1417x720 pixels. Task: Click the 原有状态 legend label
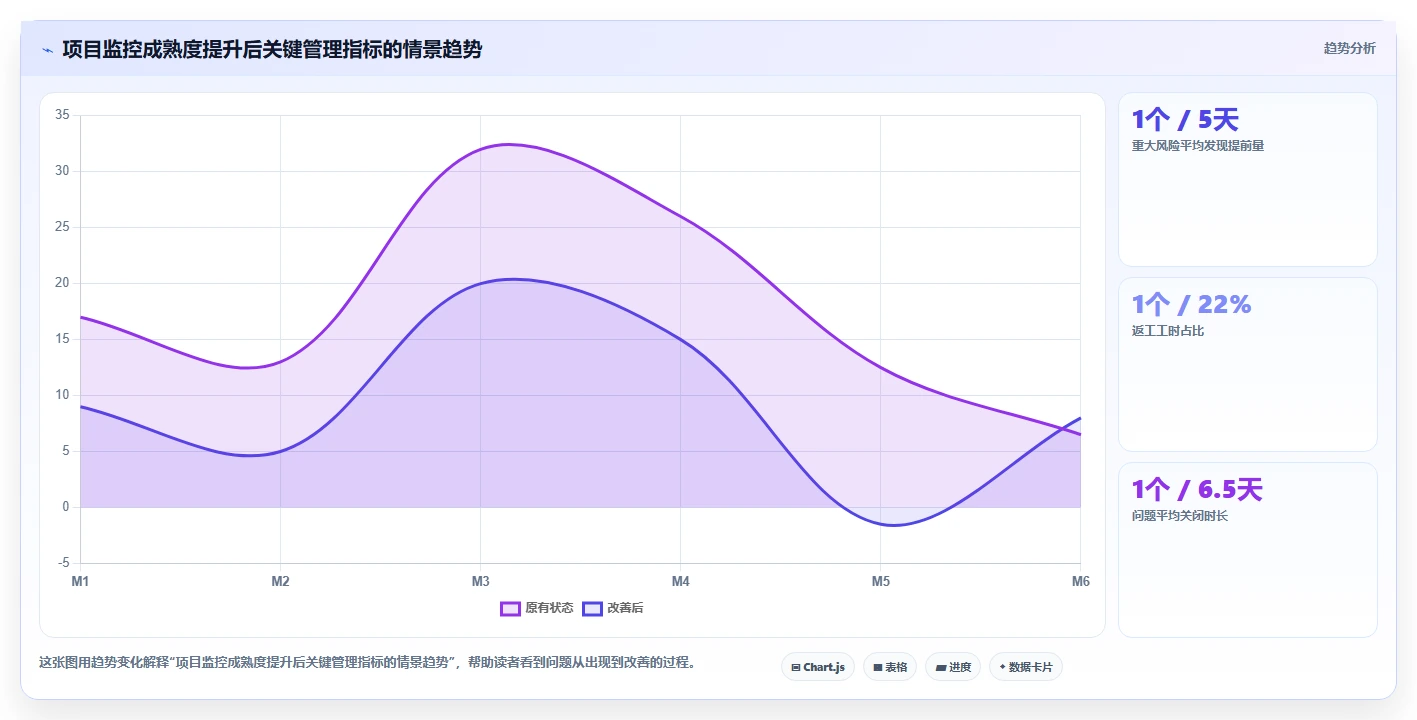[x=549, y=608]
